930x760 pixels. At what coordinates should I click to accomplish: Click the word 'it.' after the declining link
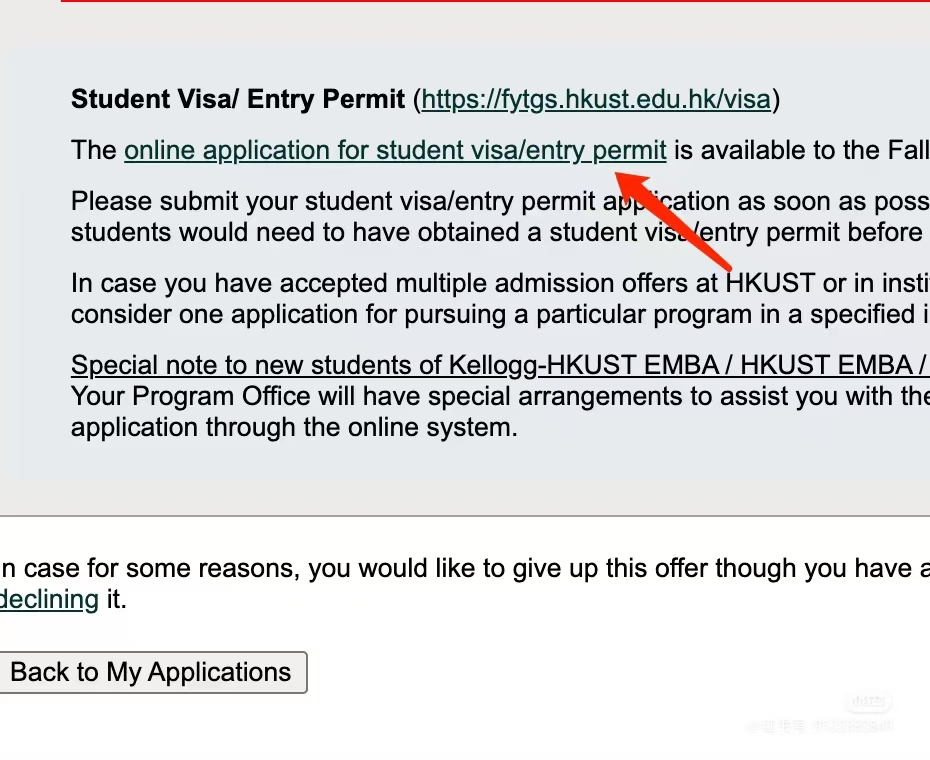coord(116,599)
